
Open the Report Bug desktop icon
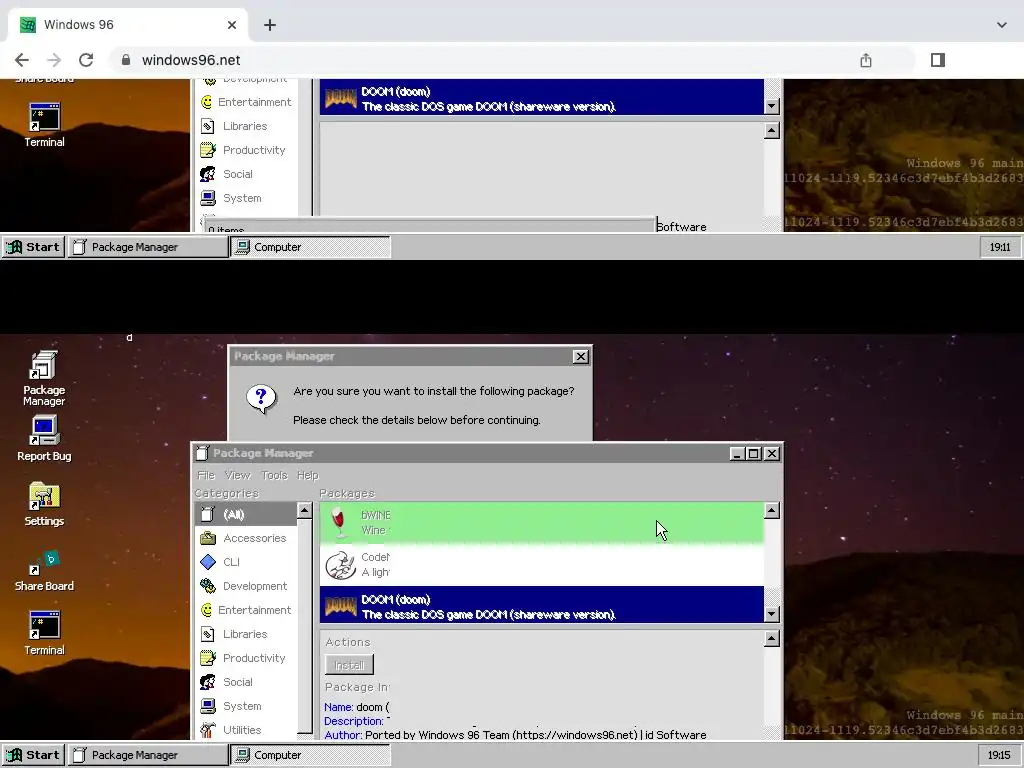point(44,438)
